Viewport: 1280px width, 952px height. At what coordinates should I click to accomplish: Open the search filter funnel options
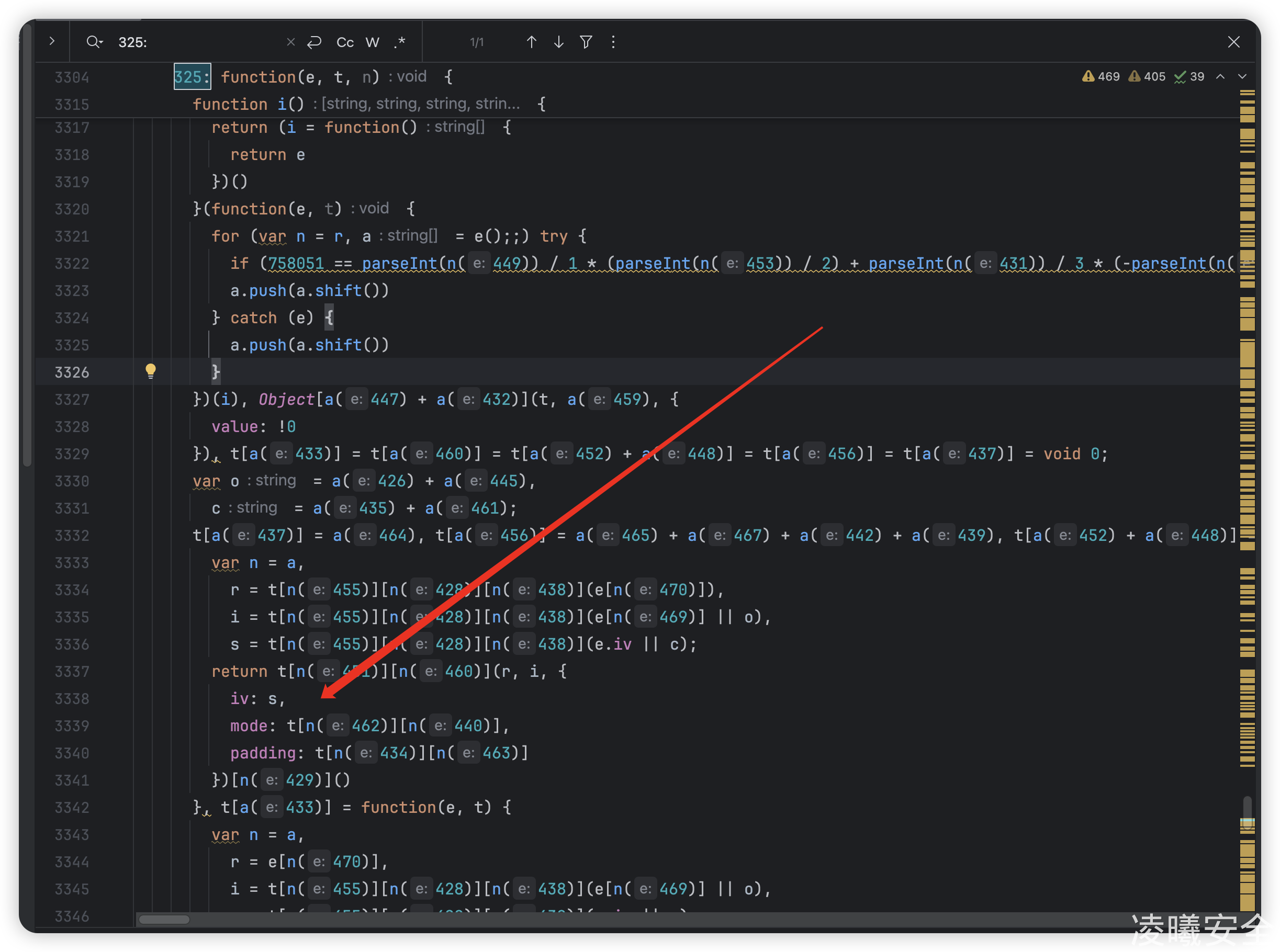[x=586, y=42]
